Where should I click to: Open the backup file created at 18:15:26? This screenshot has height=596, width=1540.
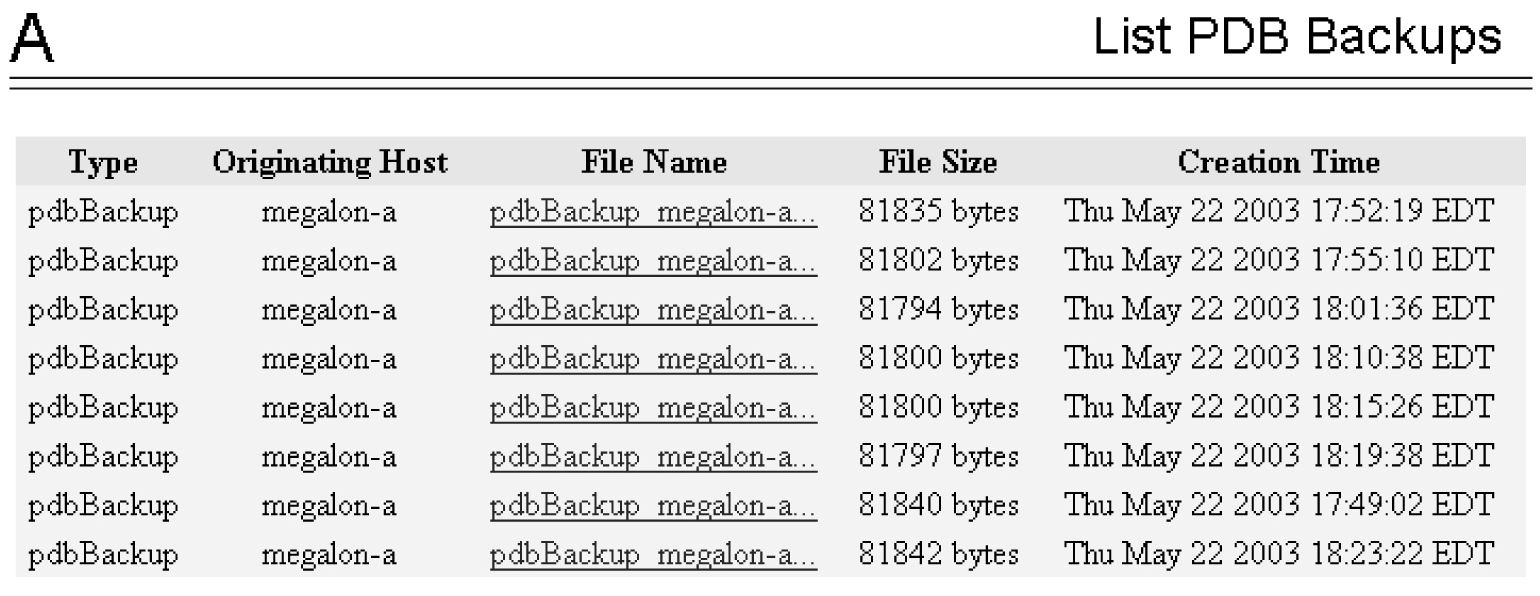click(x=653, y=407)
